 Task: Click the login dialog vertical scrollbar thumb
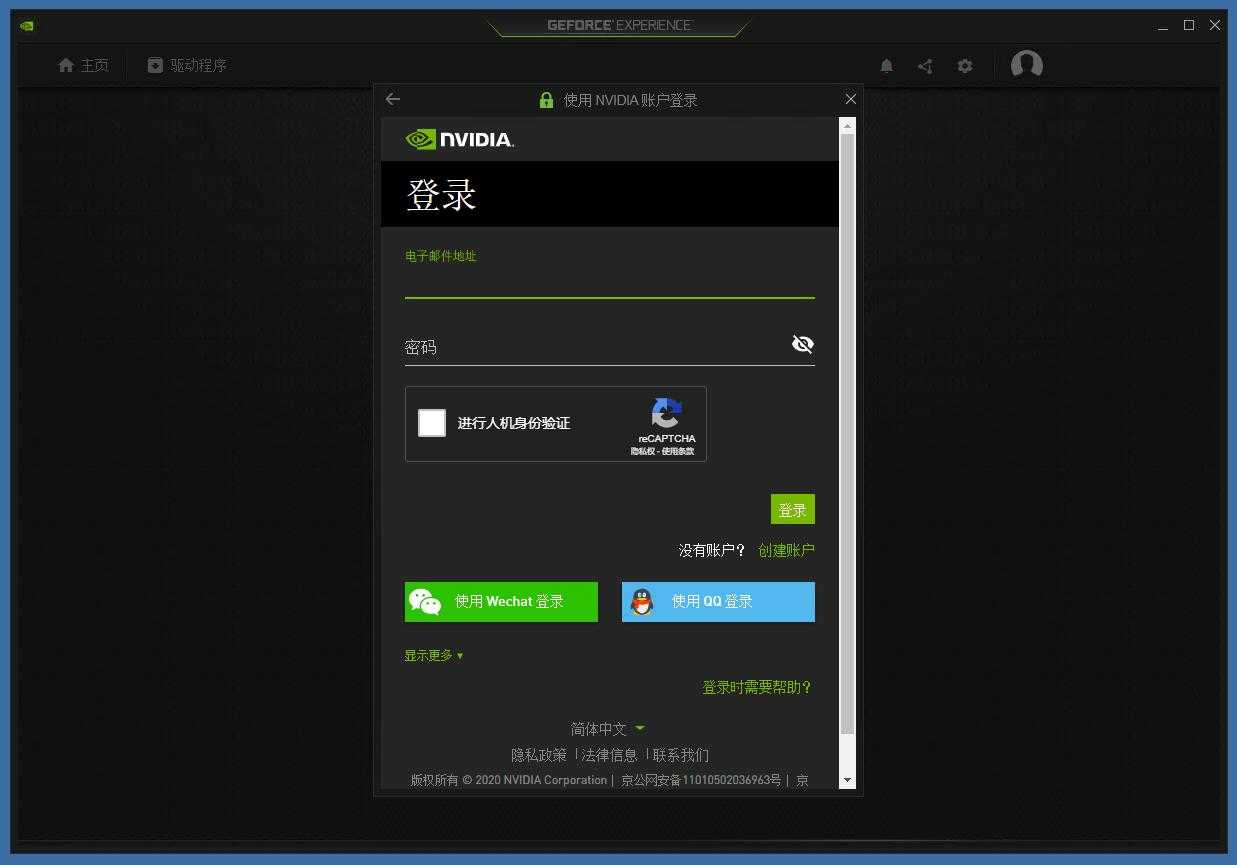click(x=848, y=434)
